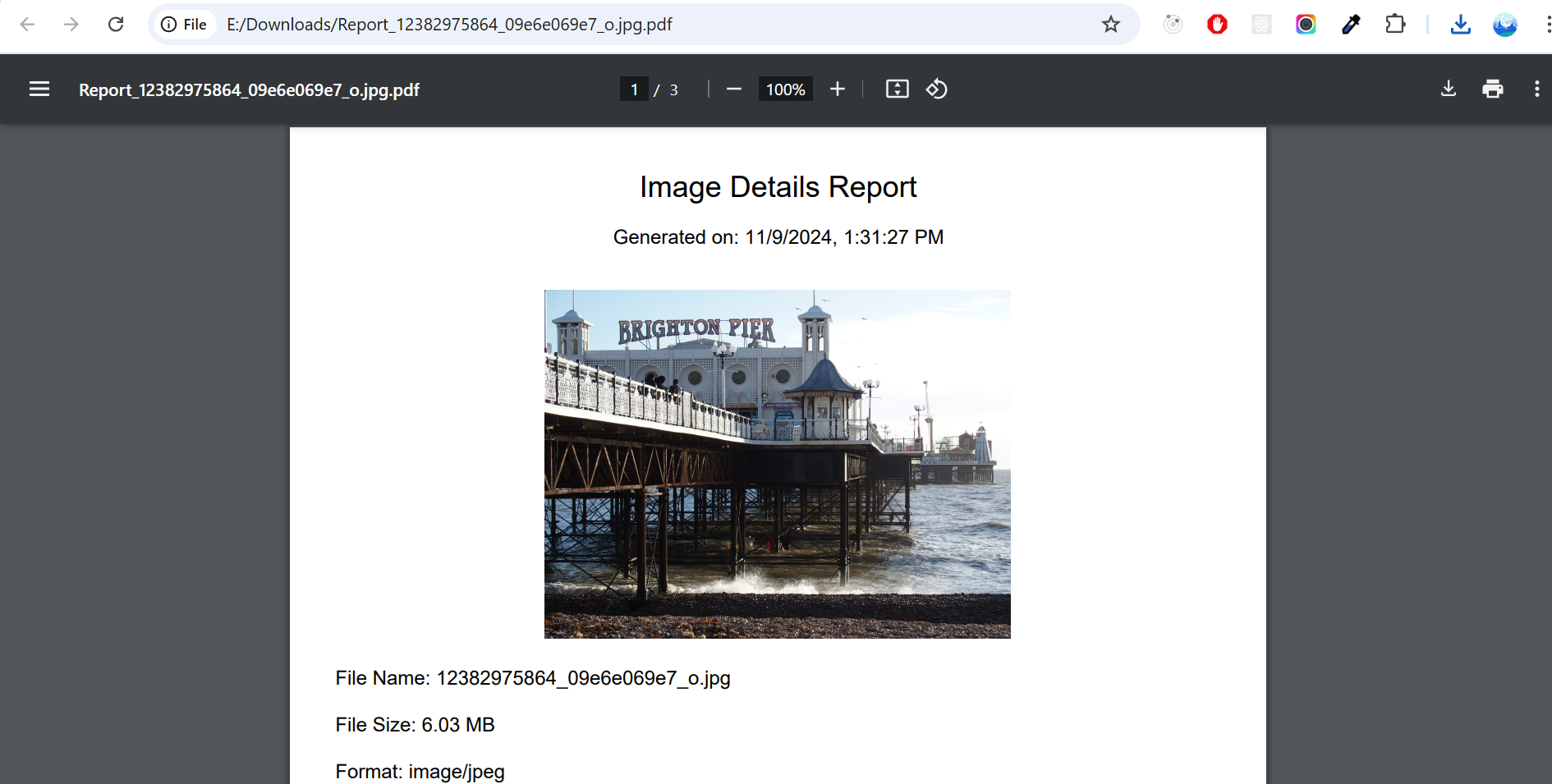Click the Generated on date line
1552x784 pixels.
click(x=778, y=237)
